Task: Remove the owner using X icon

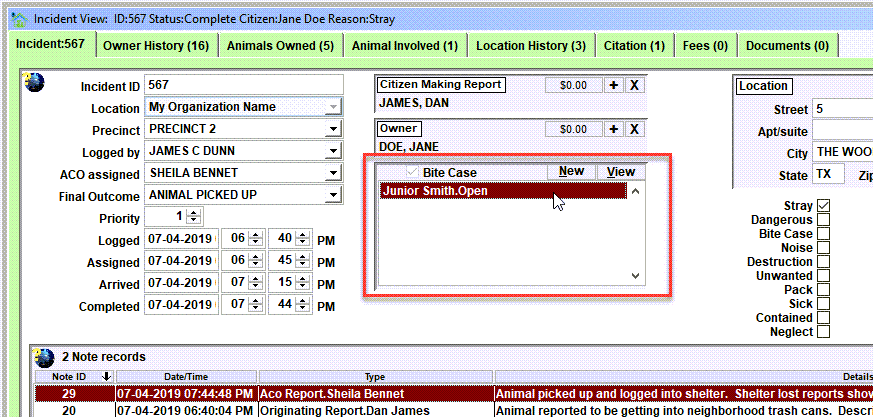Action: 634,129
